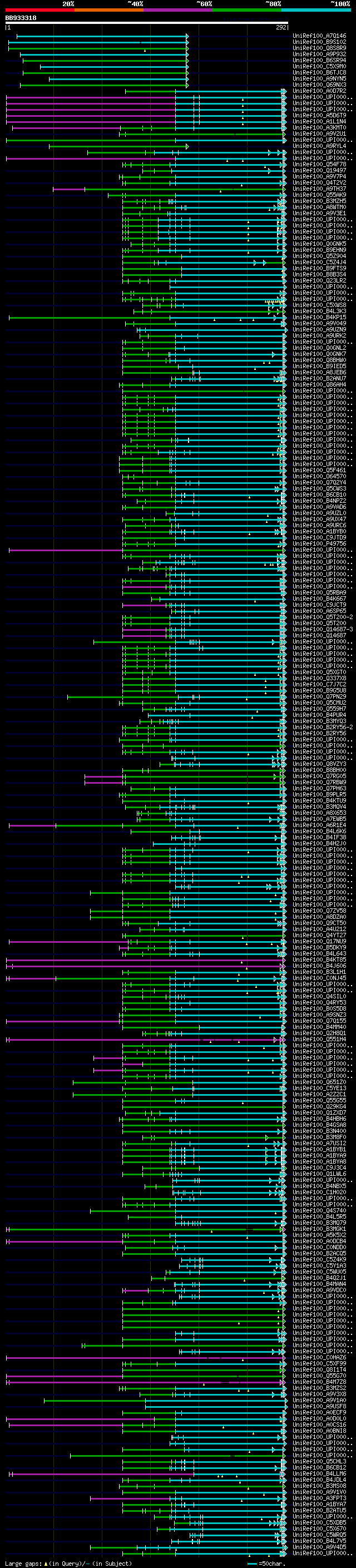Select the UniRef100_Q8BHW0 label
Image resolution: width=356 pixels, height=1568 pixels.
(x=319, y=360)
